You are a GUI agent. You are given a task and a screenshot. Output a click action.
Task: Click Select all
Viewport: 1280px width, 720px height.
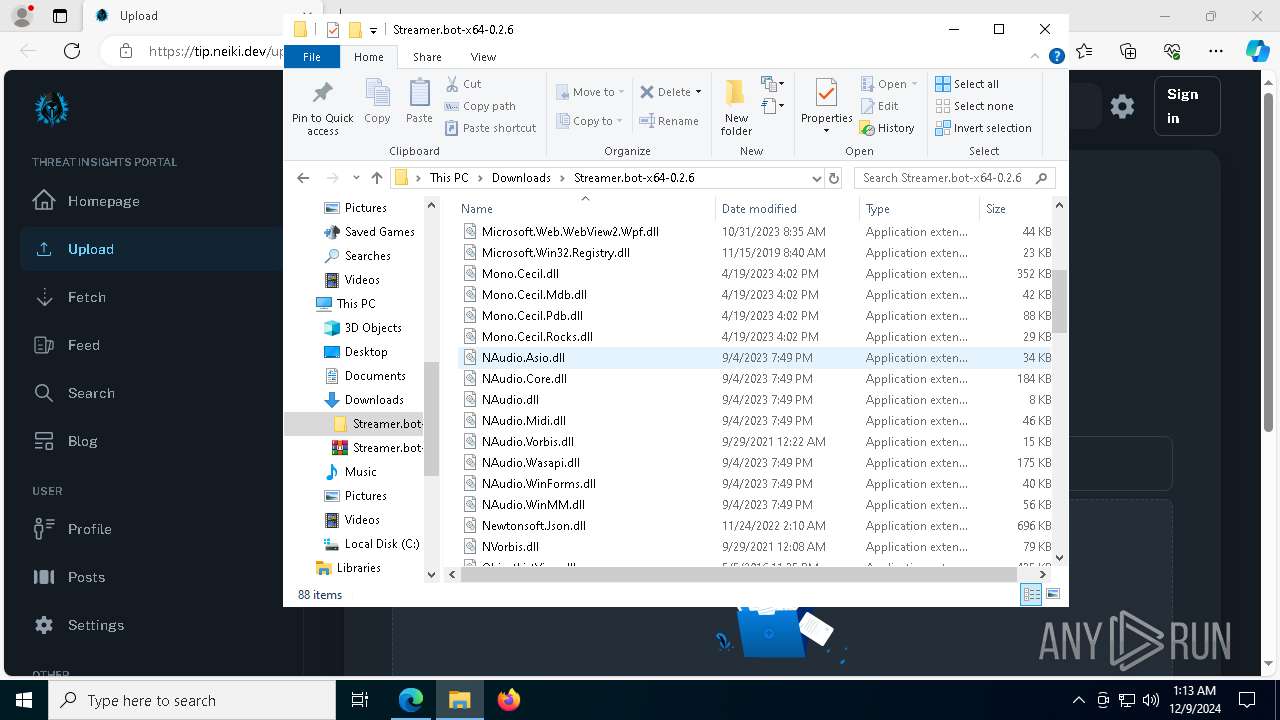[967, 84]
